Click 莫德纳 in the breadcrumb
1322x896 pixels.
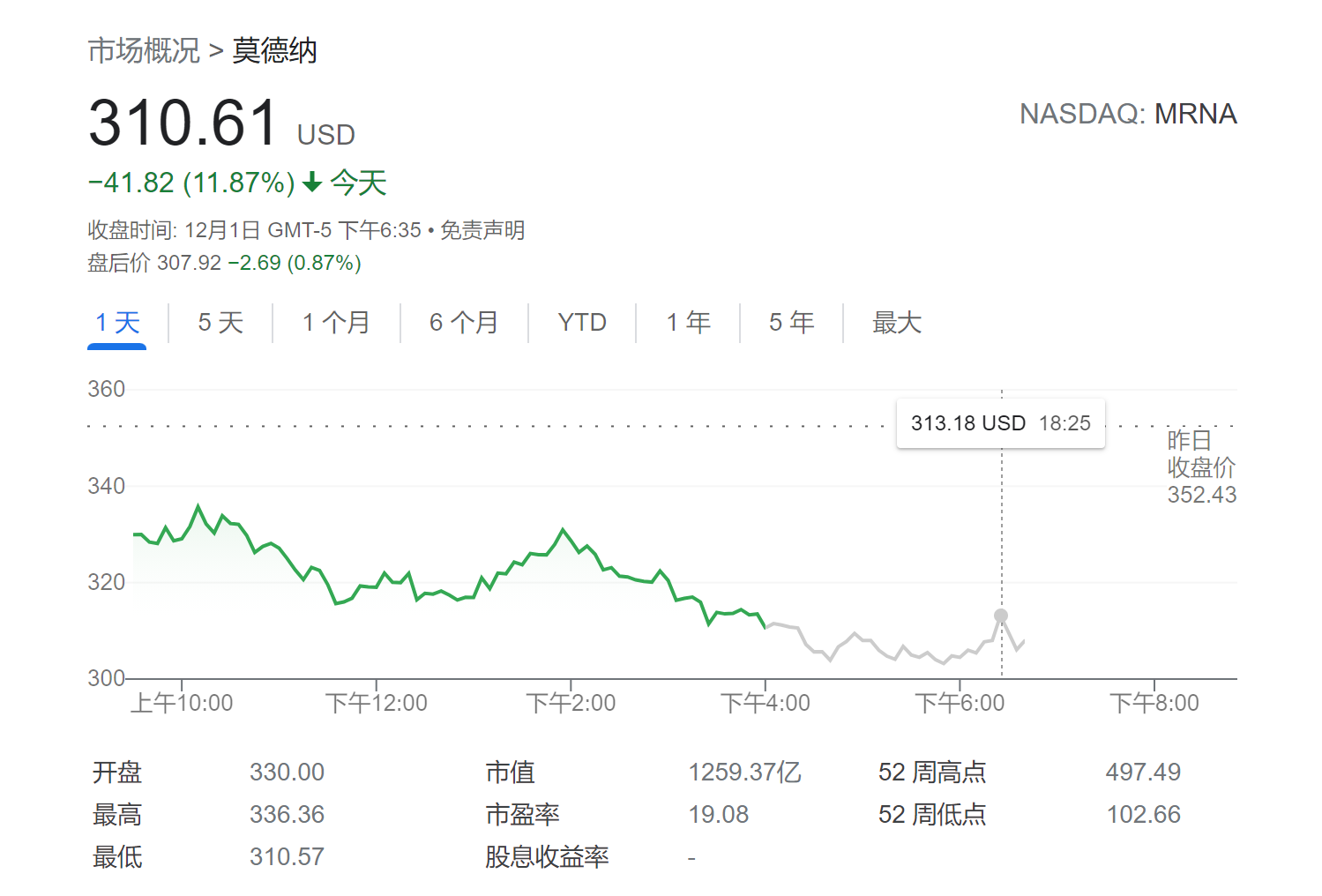point(274,51)
